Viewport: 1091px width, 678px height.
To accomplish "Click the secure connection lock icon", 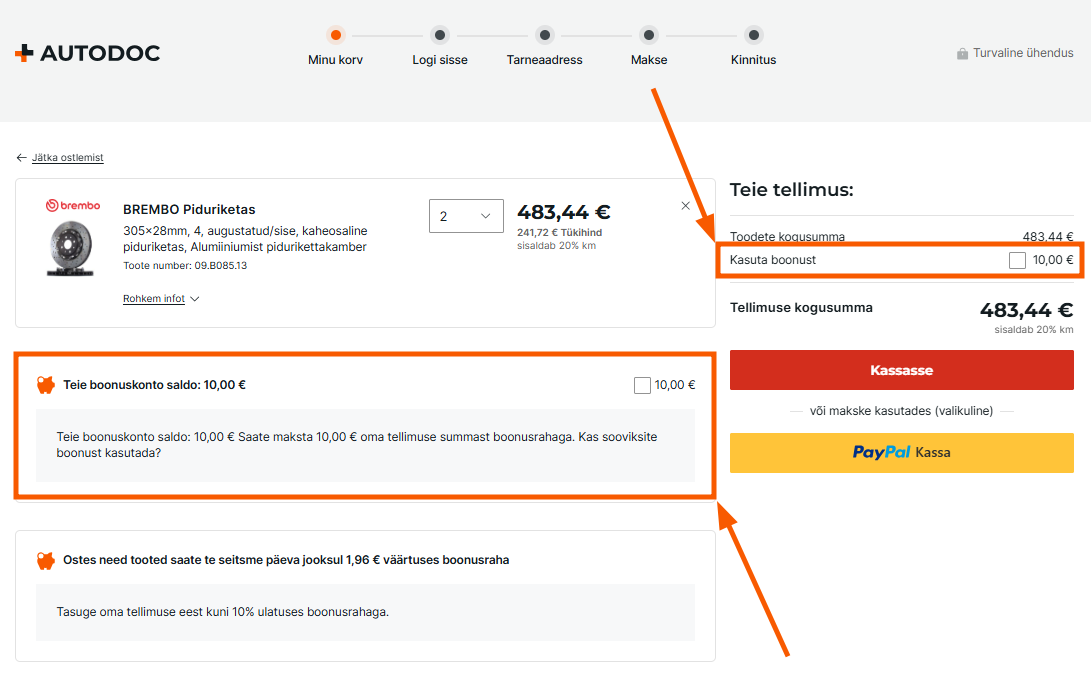I will [x=962, y=54].
